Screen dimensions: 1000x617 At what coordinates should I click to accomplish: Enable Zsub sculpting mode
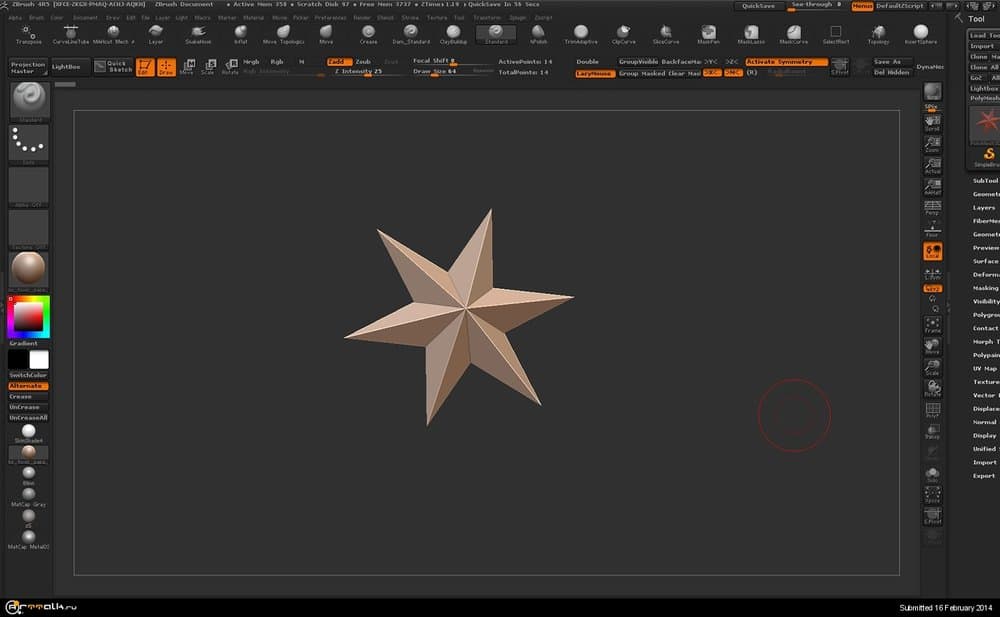pos(363,62)
